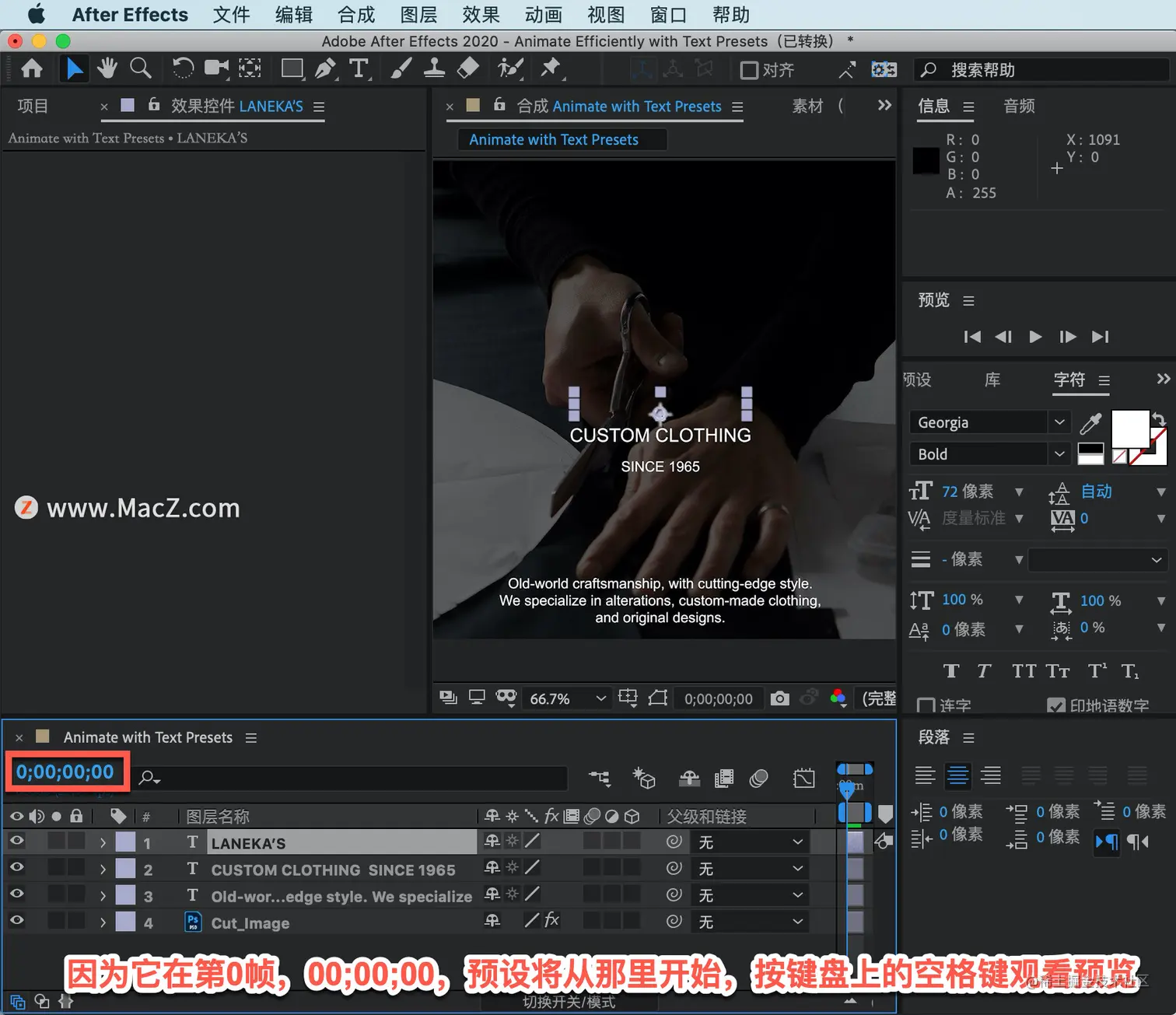Viewport: 1176px width, 1015px height.
Task: Expand the CUSTOM CLOTHING SINCE 1965 layer
Action: (x=103, y=869)
